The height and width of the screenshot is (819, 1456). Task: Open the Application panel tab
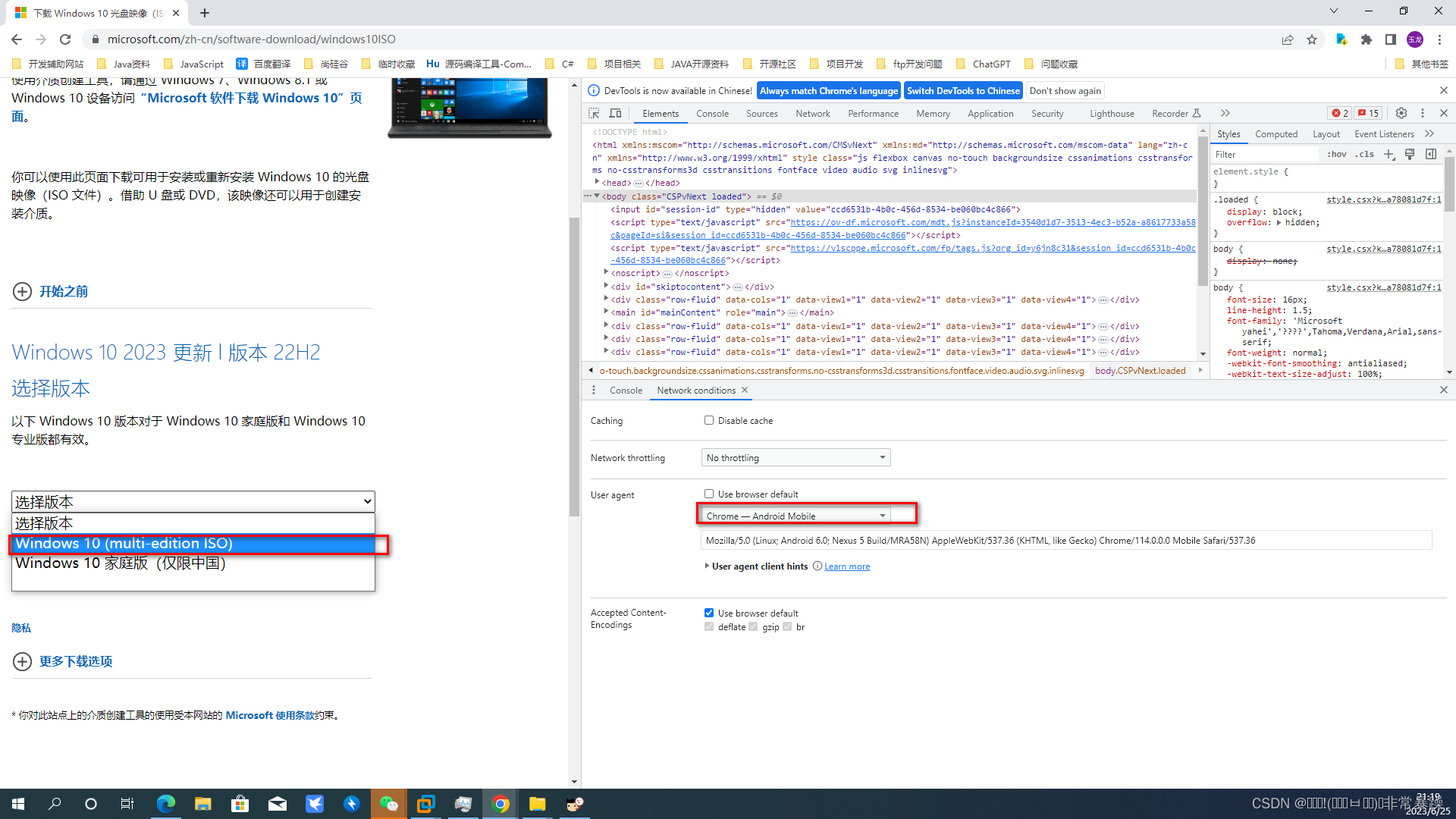point(990,114)
